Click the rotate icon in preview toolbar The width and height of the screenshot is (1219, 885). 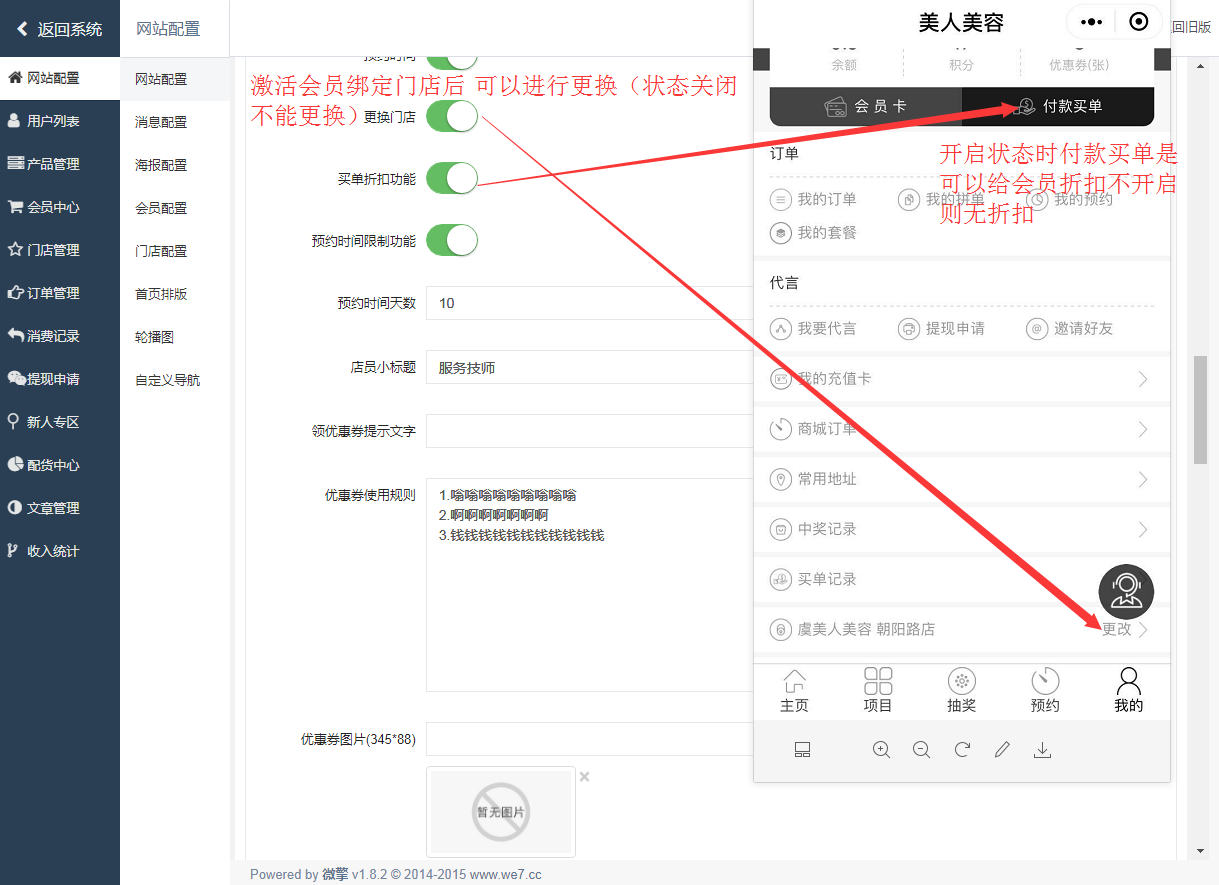pyautogui.click(x=962, y=750)
